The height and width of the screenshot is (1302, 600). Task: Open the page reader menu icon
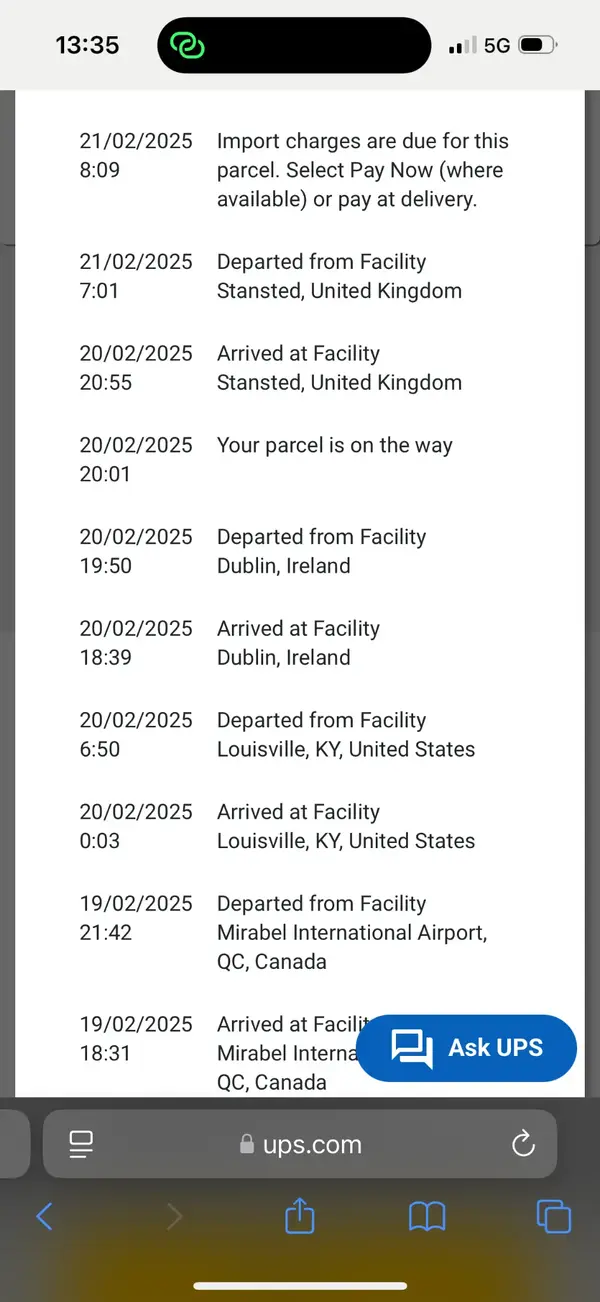point(81,1145)
